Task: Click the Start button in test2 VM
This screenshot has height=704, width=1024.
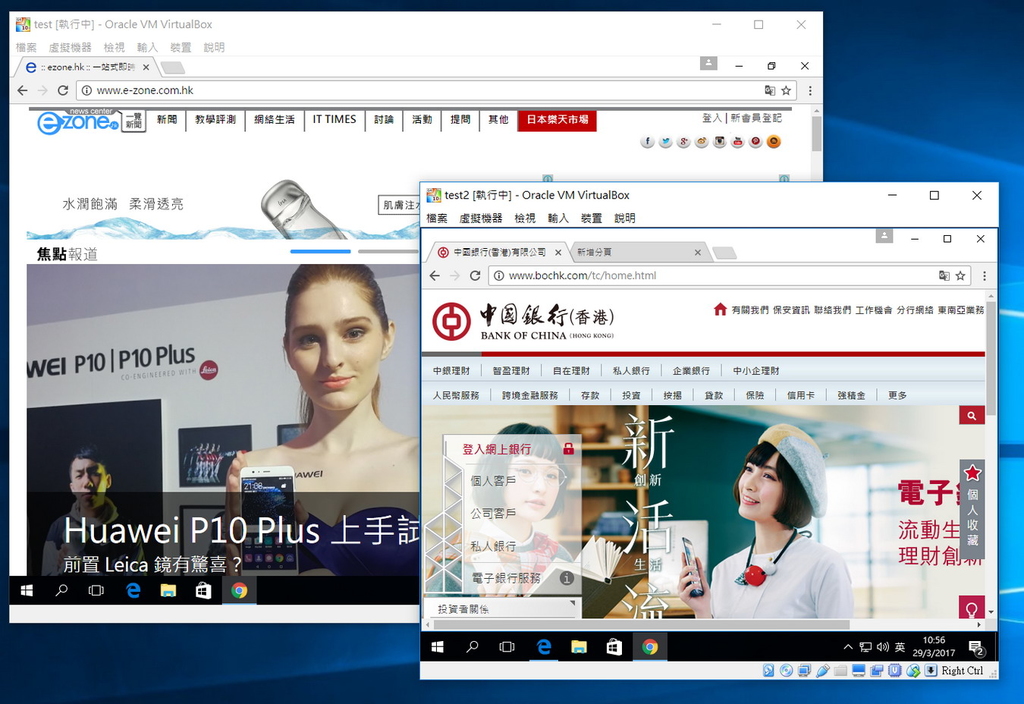Action: pyautogui.click(x=438, y=647)
